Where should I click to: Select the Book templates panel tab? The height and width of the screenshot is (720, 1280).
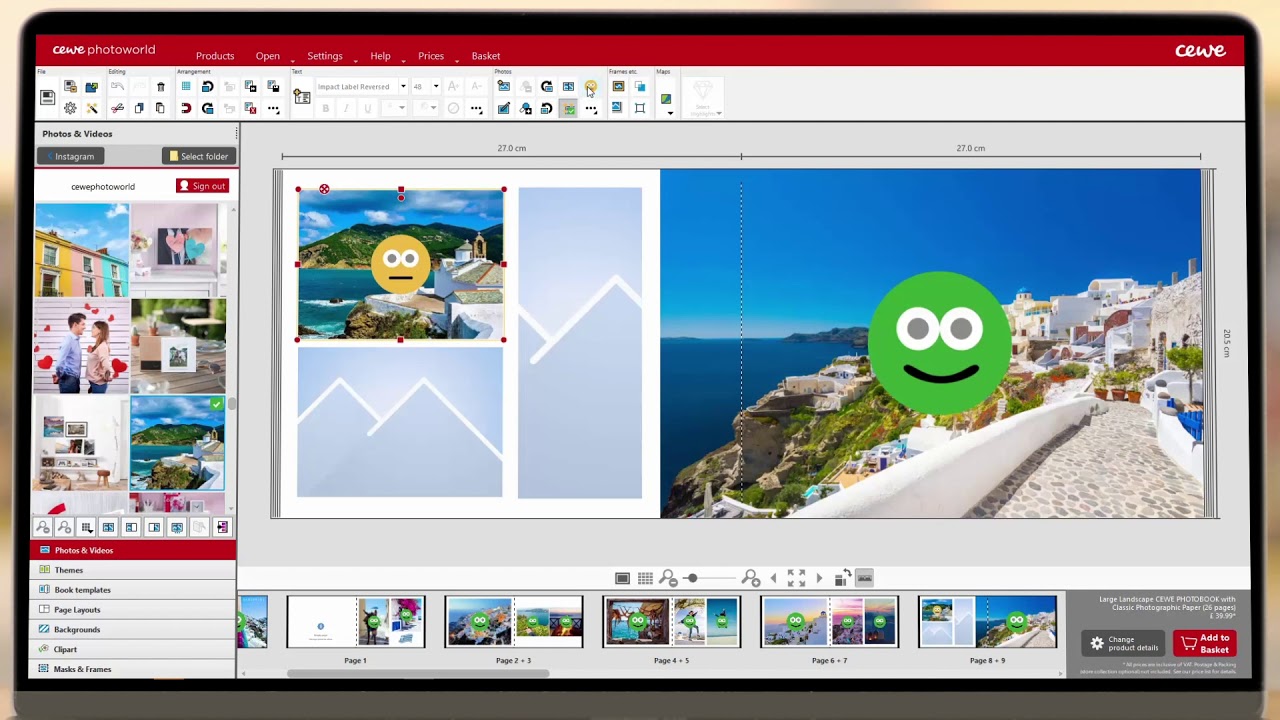click(x=133, y=590)
